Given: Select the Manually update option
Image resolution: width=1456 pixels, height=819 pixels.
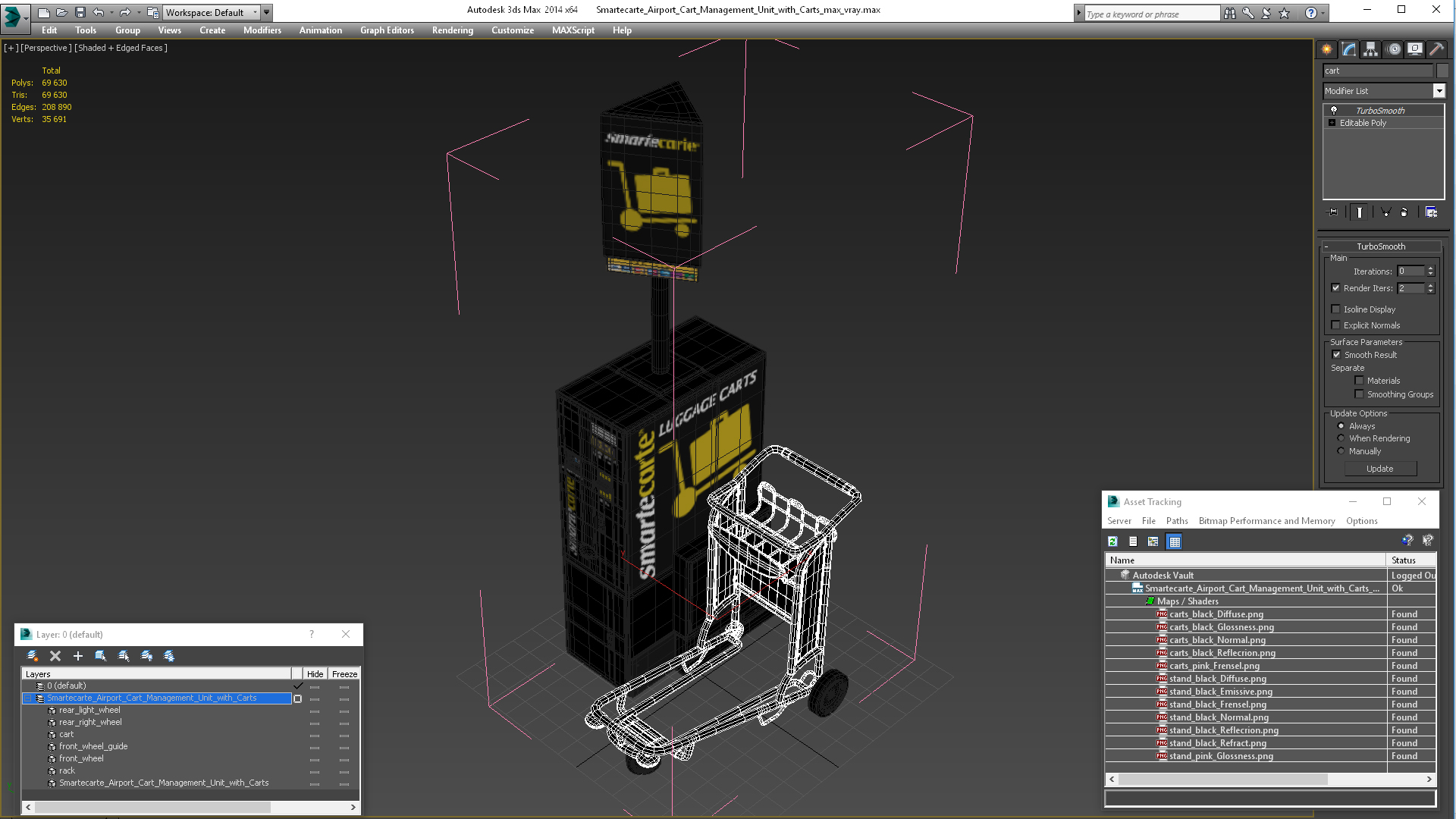Looking at the screenshot, I should pyautogui.click(x=1341, y=451).
